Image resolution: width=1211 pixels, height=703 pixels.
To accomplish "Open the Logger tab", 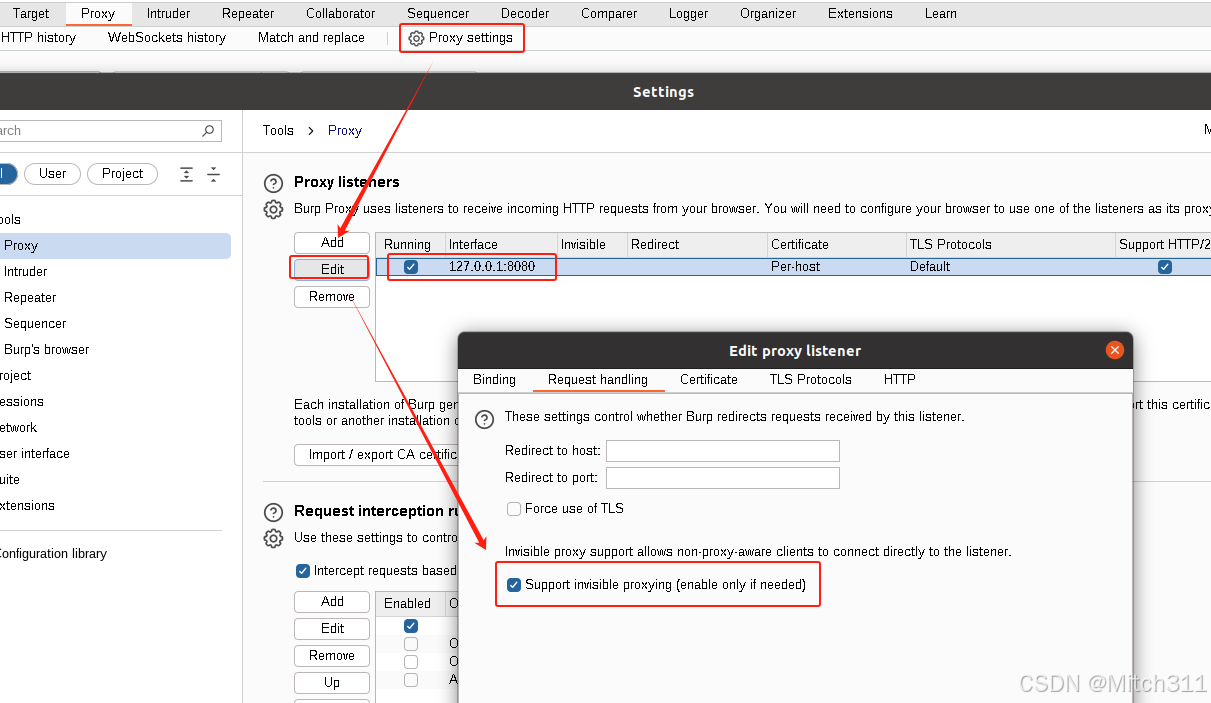I will click(x=688, y=14).
